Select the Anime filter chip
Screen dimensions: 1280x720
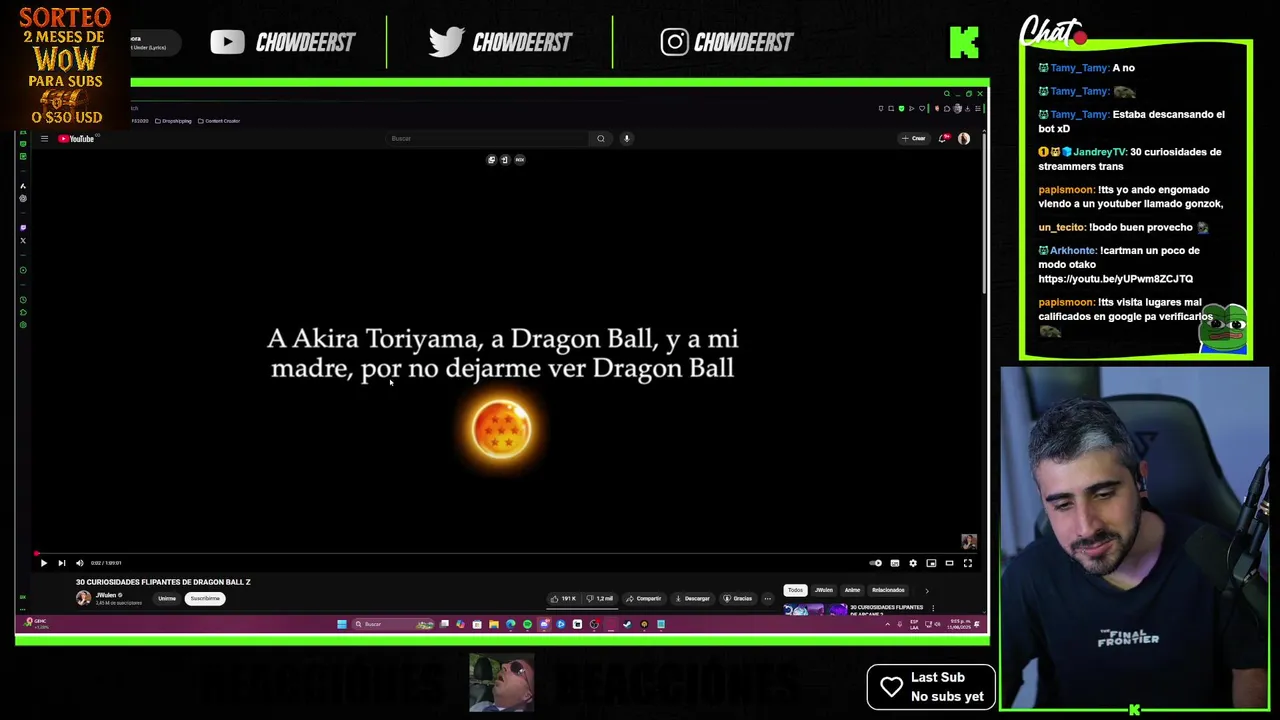[x=852, y=590]
